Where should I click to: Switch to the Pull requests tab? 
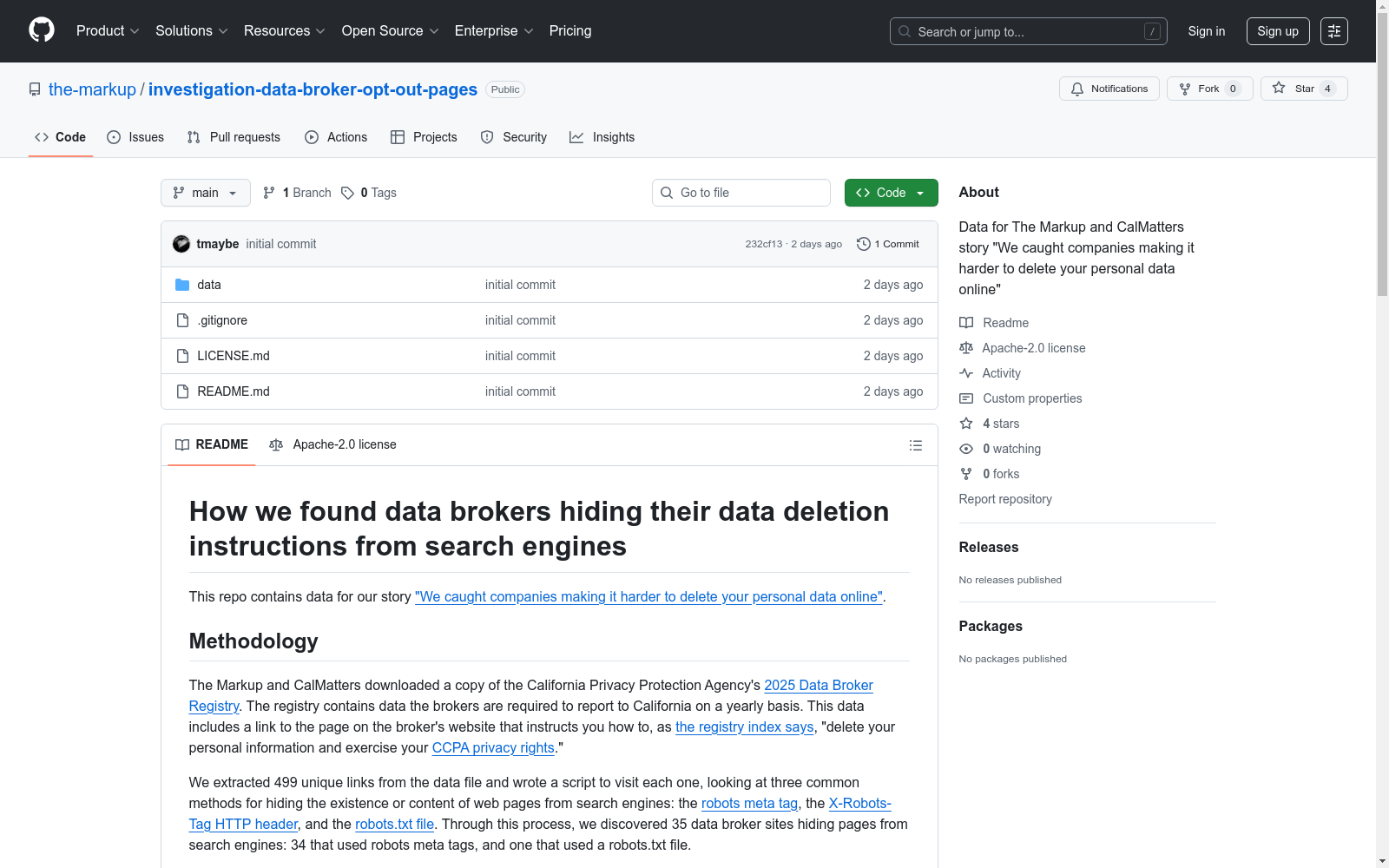tap(234, 137)
